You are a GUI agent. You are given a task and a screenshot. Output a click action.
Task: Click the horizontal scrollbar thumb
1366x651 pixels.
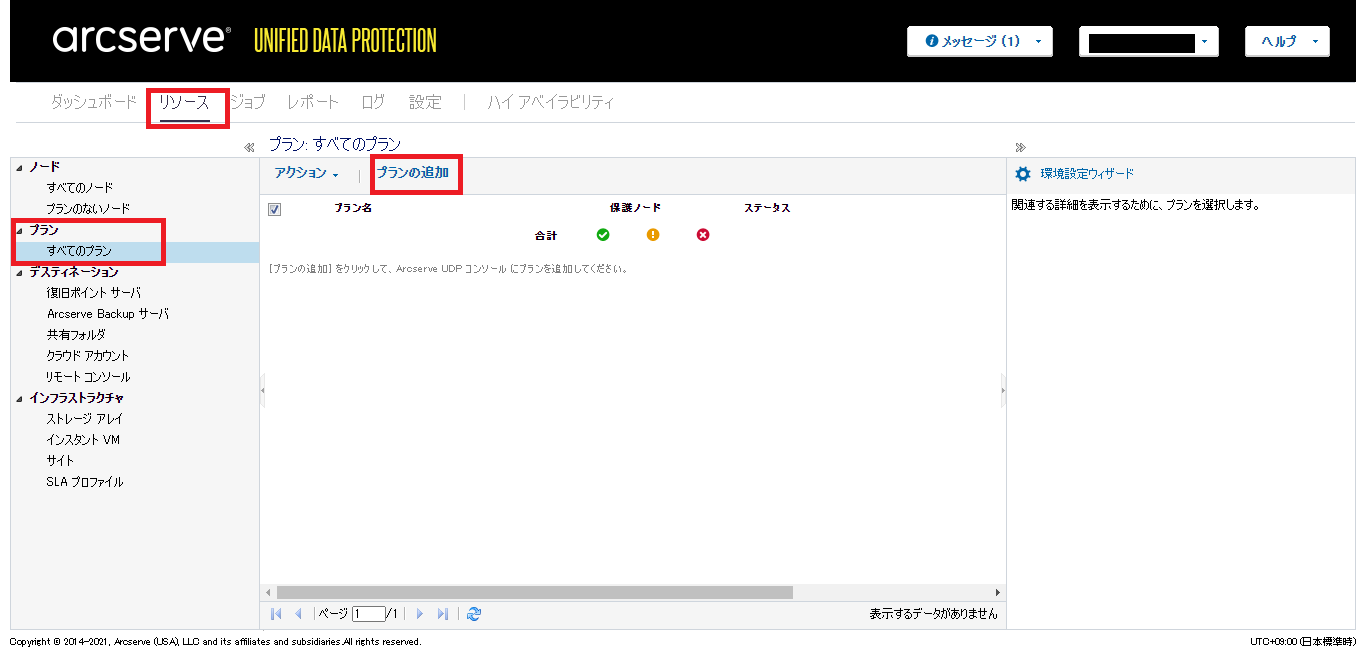(x=534, y=592)
